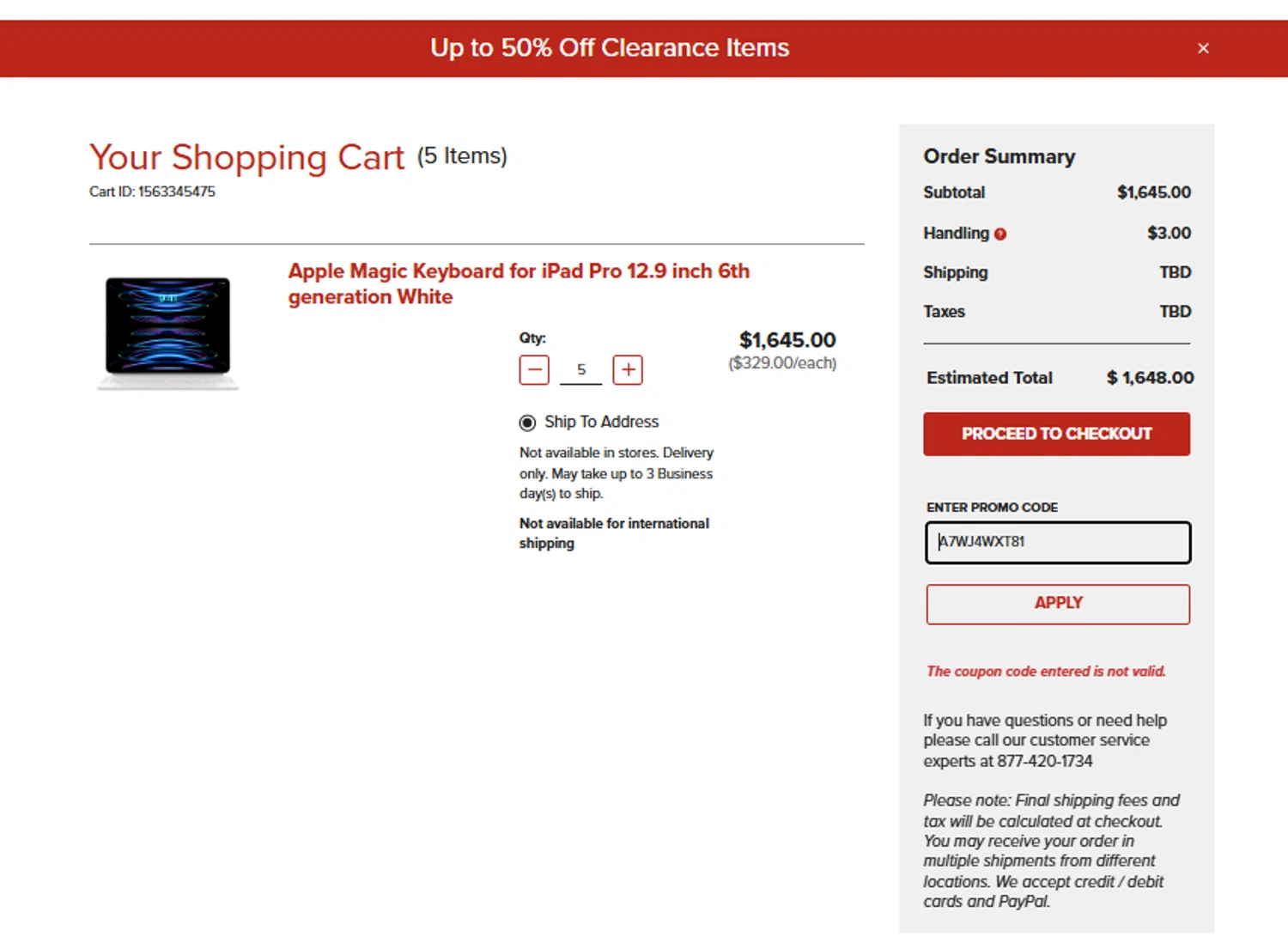Viewport: 1288px width, 949px height.
Task: Click the Subtotal amount in Order Summary
Action: click(1153, 192)
